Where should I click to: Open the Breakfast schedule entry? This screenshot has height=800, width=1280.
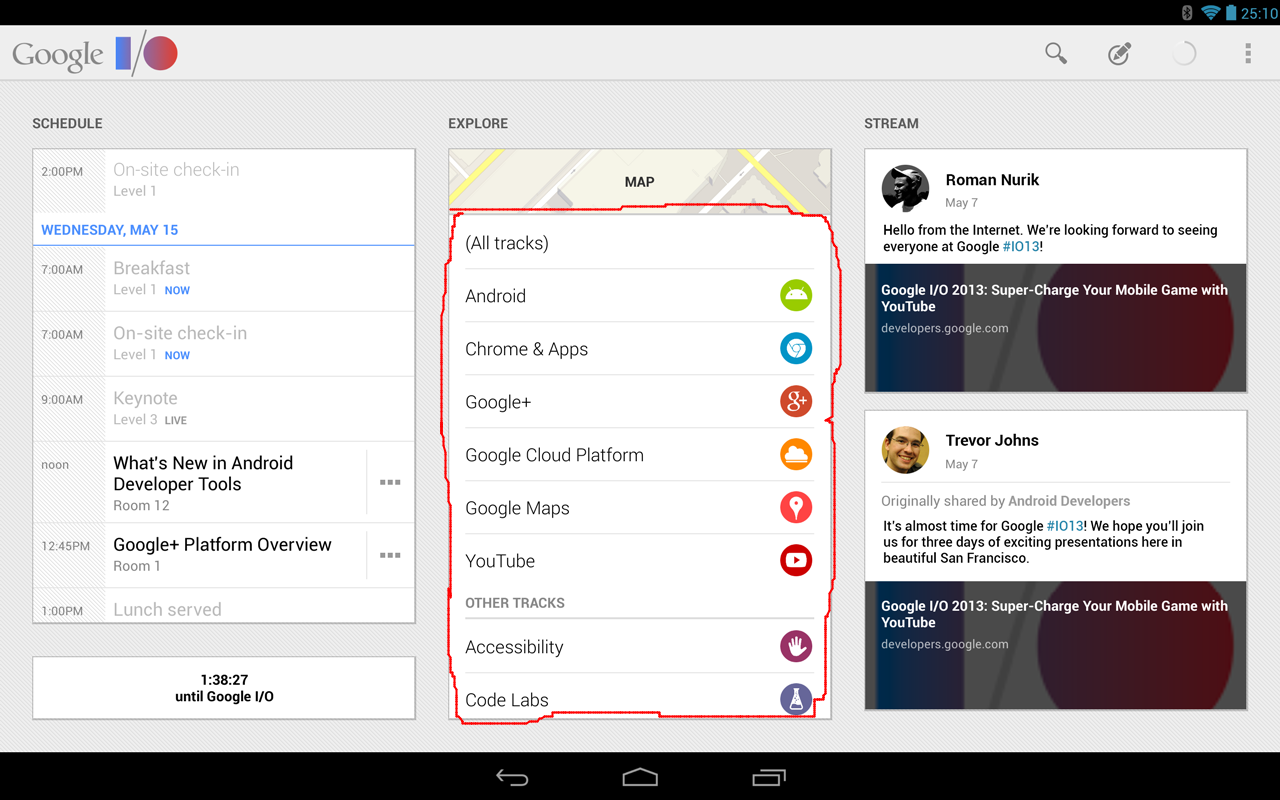point(224,278)
